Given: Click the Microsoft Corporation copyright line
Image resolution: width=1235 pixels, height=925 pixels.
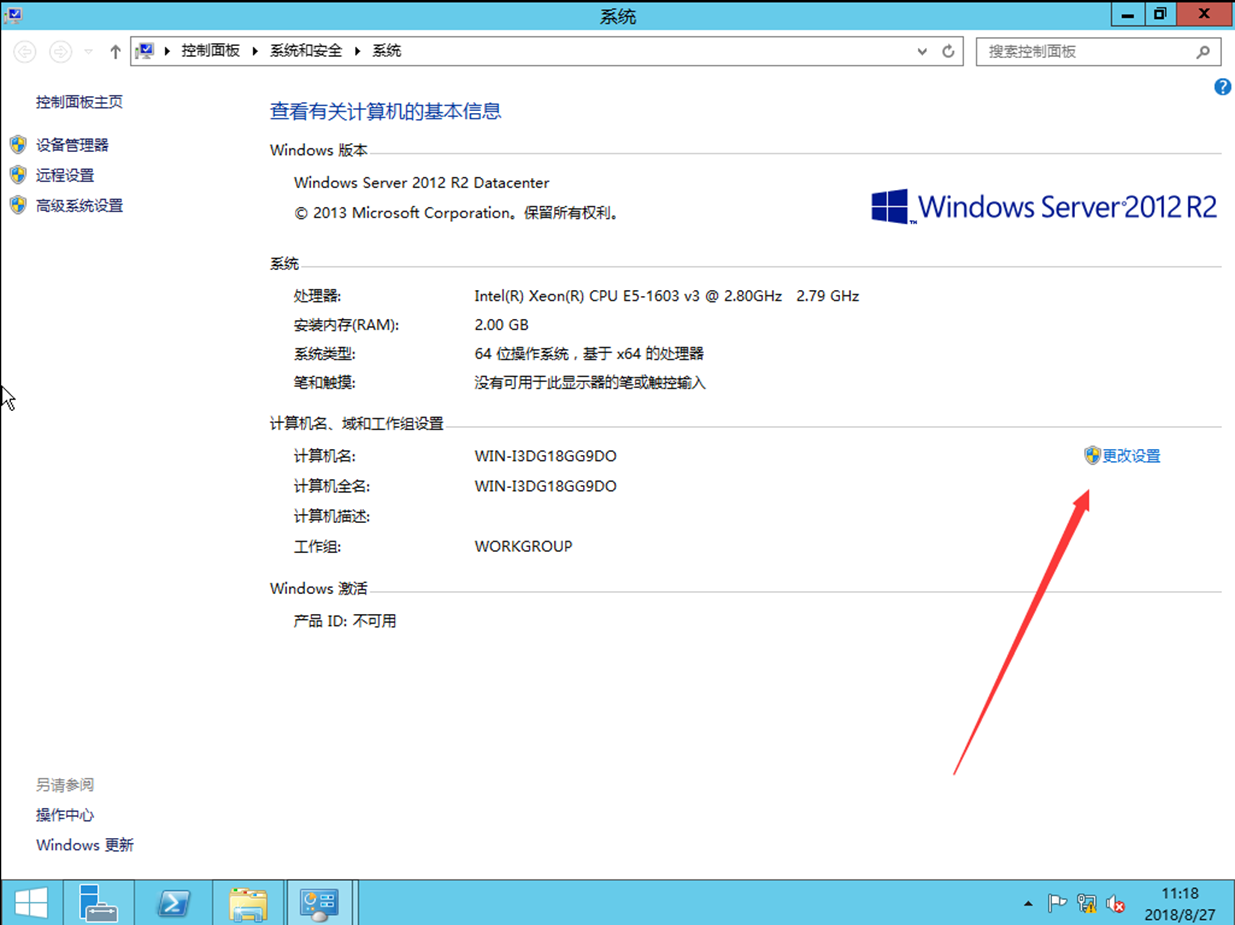Looking at the screenshot, I should click(456, 213).
